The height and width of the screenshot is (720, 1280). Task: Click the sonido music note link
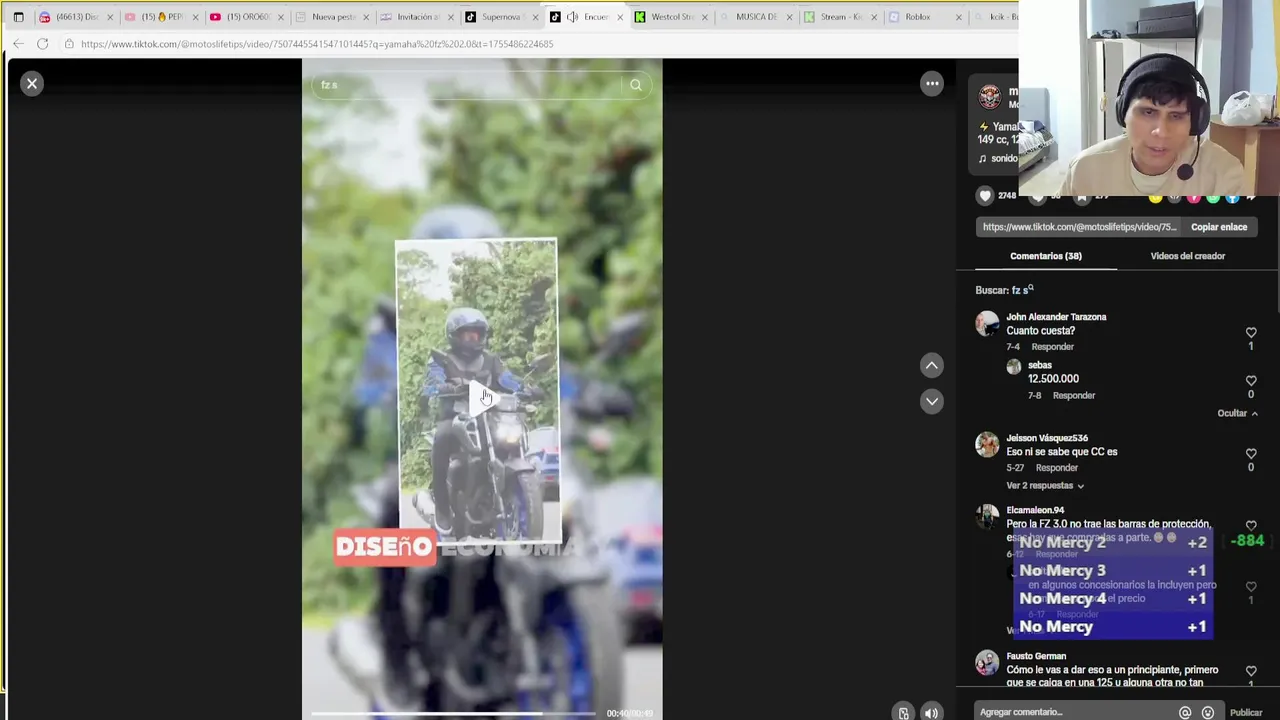(x=998, y=159)
